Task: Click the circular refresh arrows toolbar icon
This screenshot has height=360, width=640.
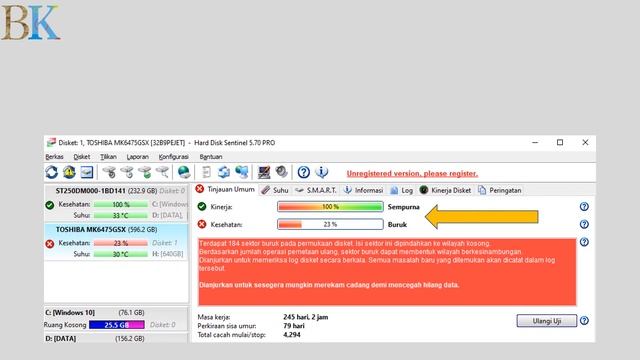Action: coord(51,172)
